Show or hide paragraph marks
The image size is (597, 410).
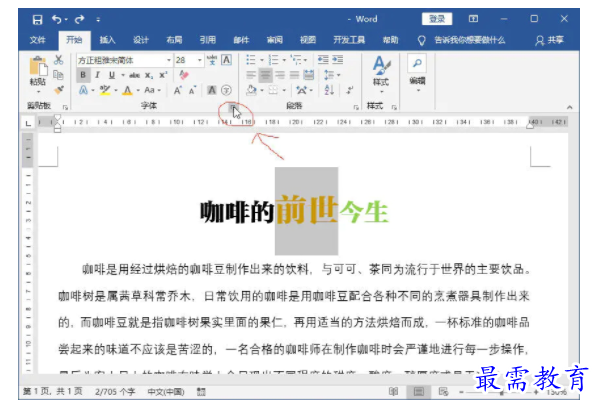click(349, 90)
